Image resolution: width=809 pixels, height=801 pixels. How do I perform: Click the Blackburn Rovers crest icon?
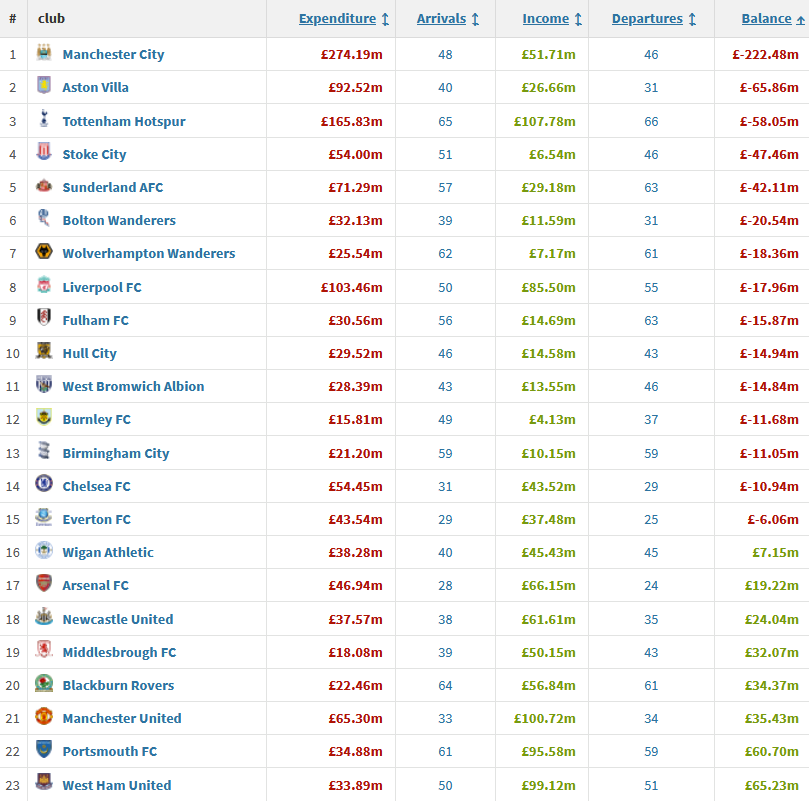[x=44, y=683]
